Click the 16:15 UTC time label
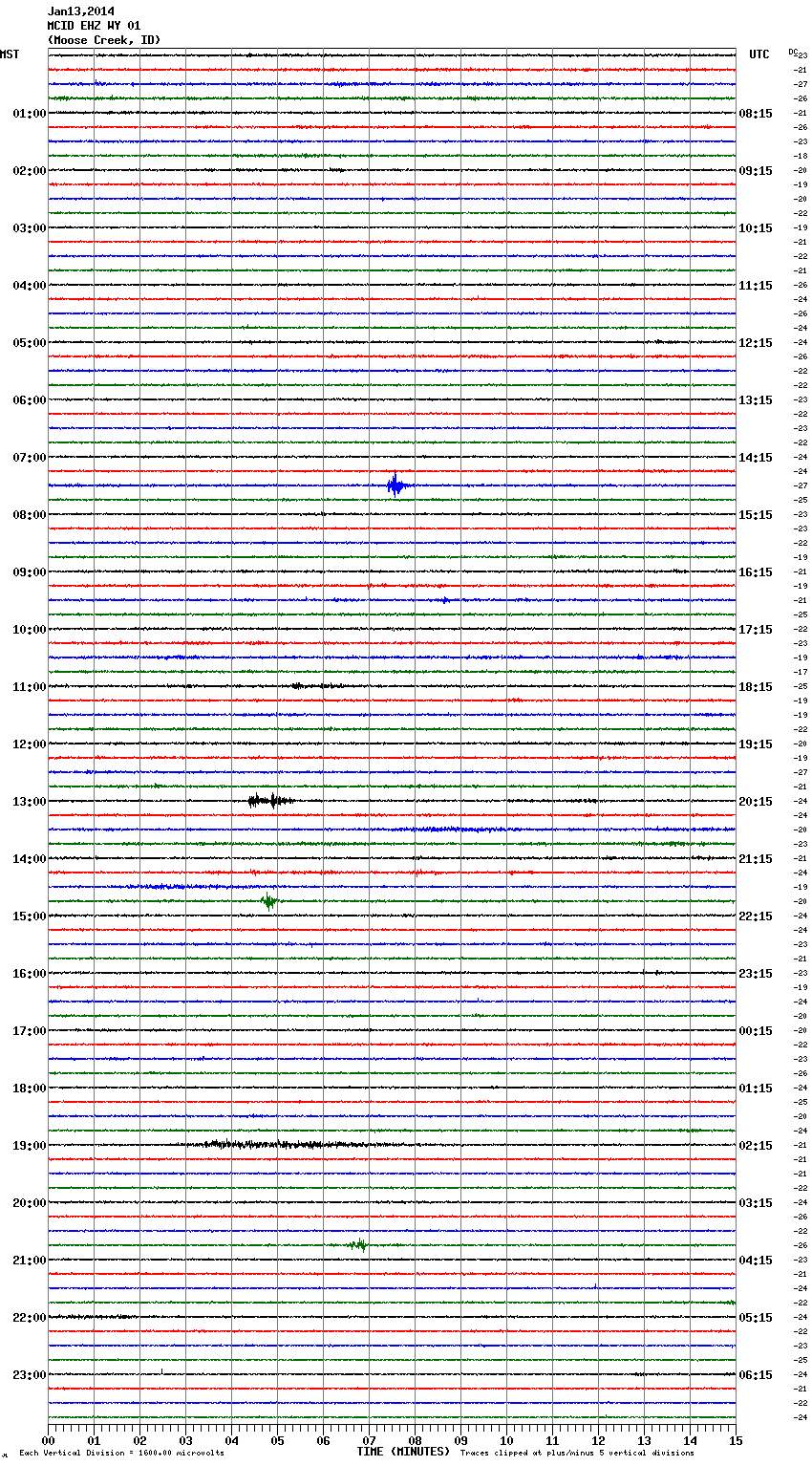 point(756,572)
